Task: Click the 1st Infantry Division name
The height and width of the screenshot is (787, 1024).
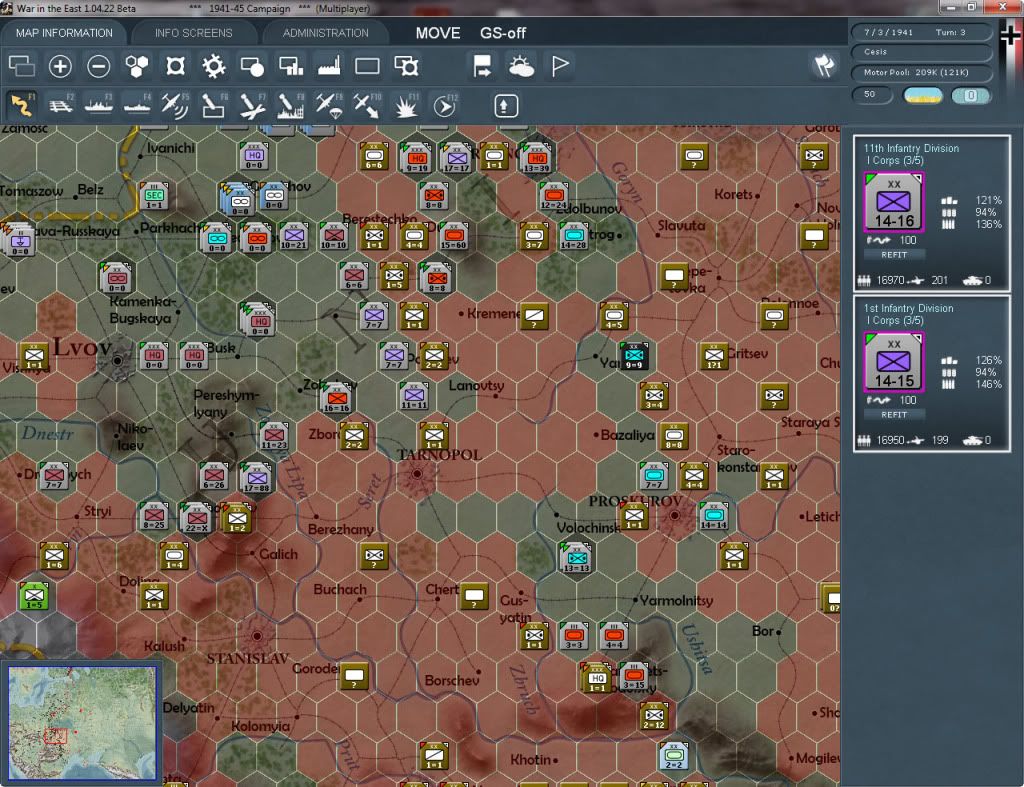Action: click(908, 308)
